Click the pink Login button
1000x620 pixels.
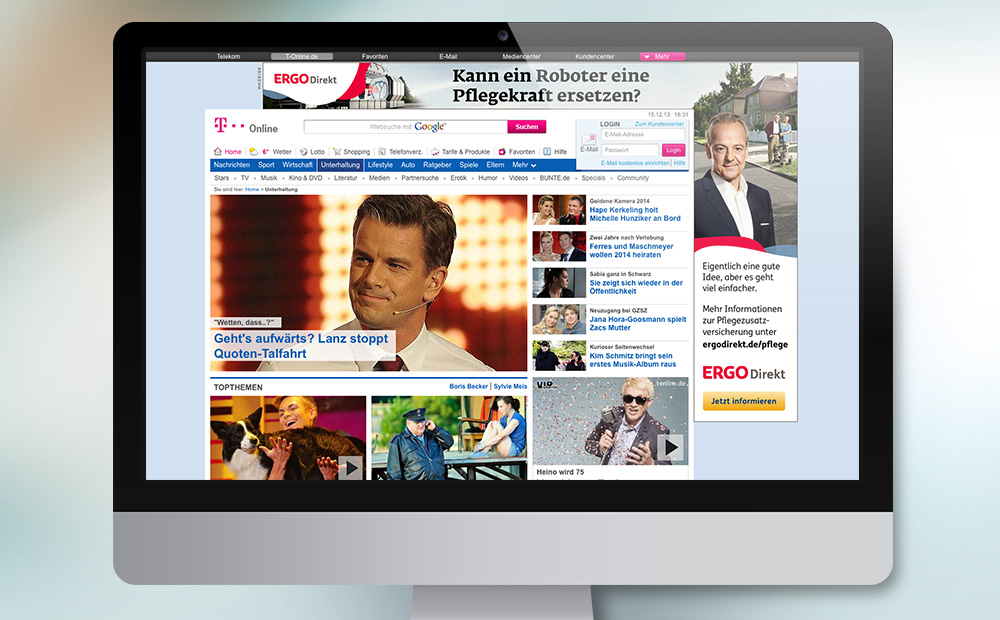(673, 150)
